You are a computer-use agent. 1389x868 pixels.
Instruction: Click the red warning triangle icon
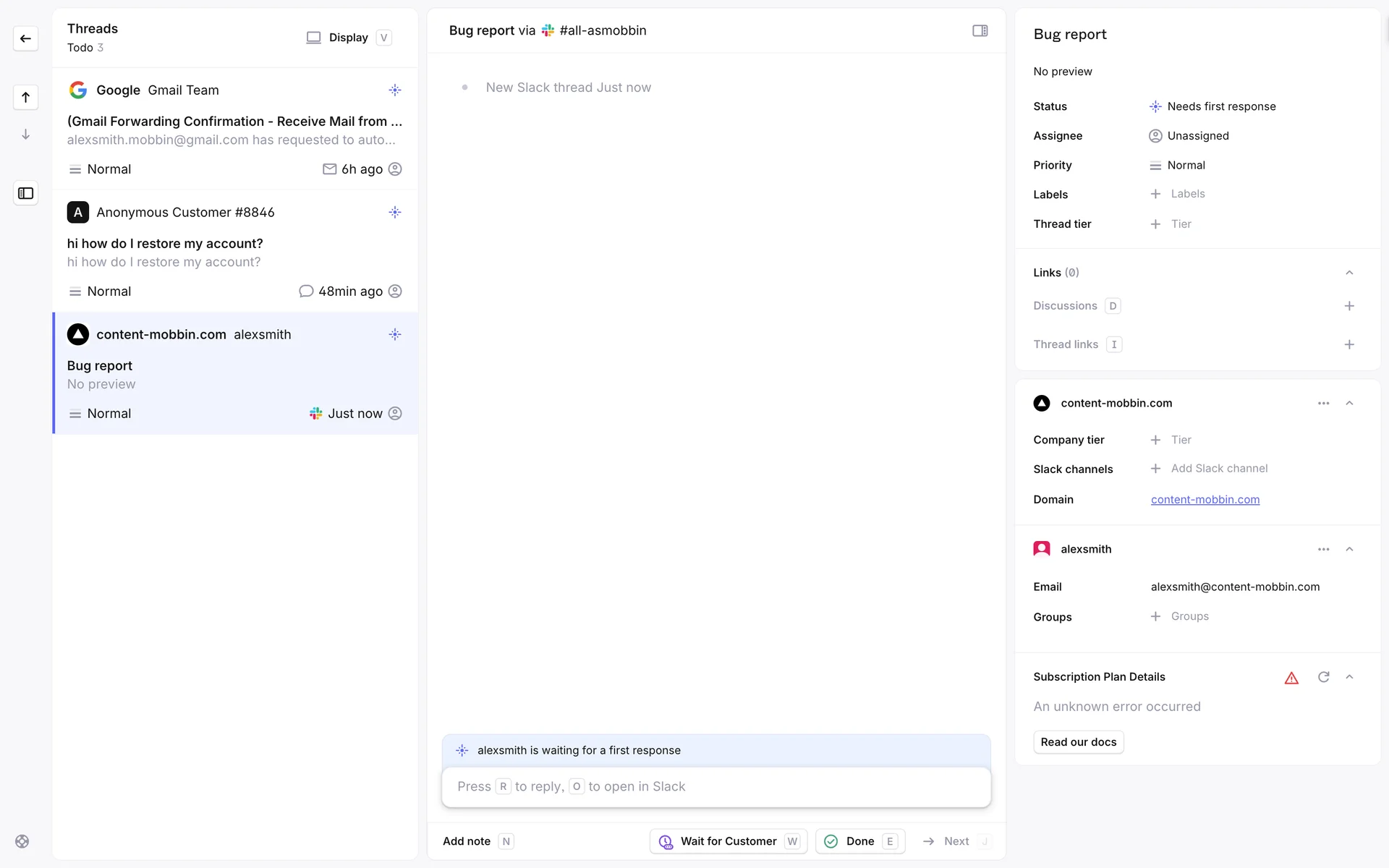[x=1291, y=678]
